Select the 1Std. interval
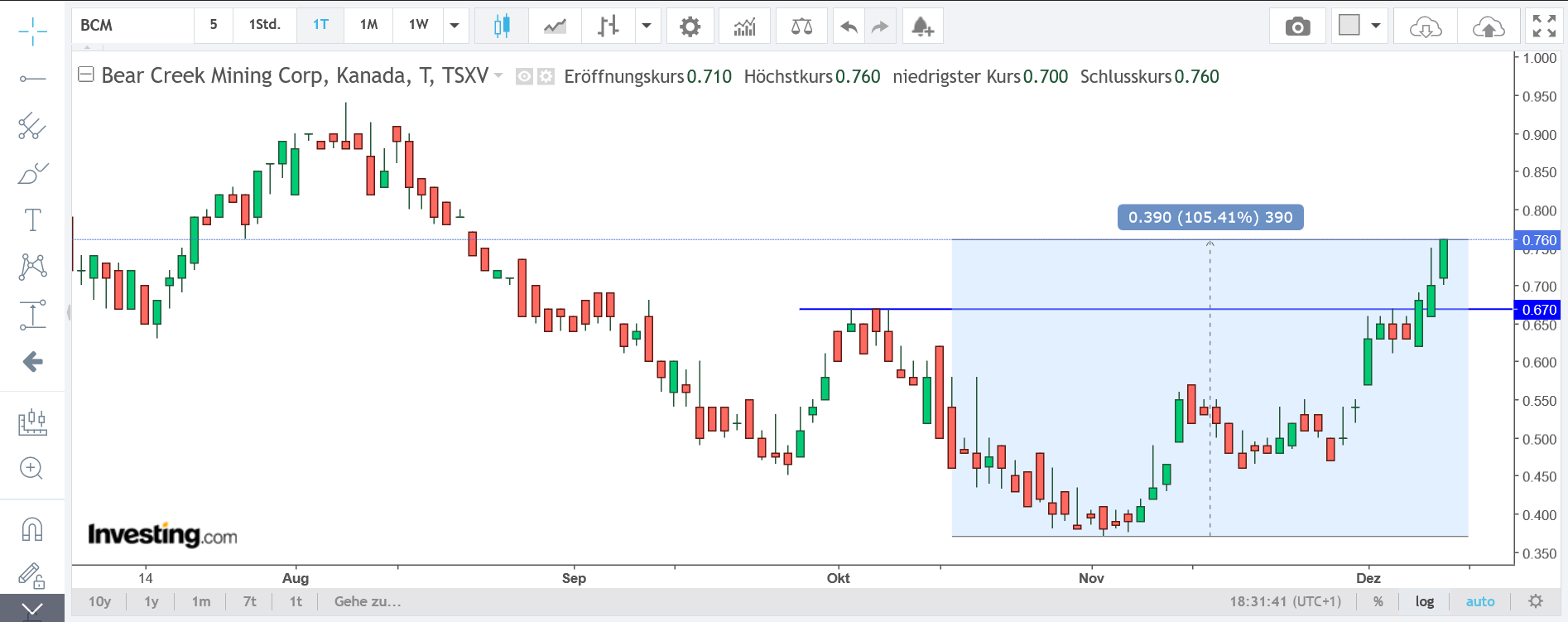 [x=265, y=25]
